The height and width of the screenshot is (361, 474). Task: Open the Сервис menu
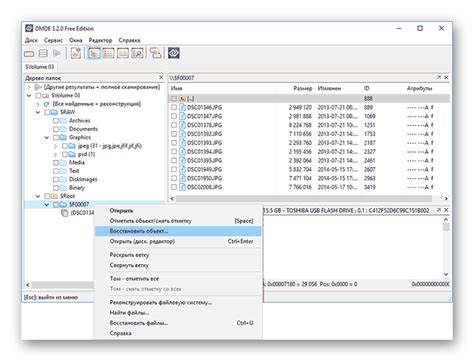[x=53, y=40]
